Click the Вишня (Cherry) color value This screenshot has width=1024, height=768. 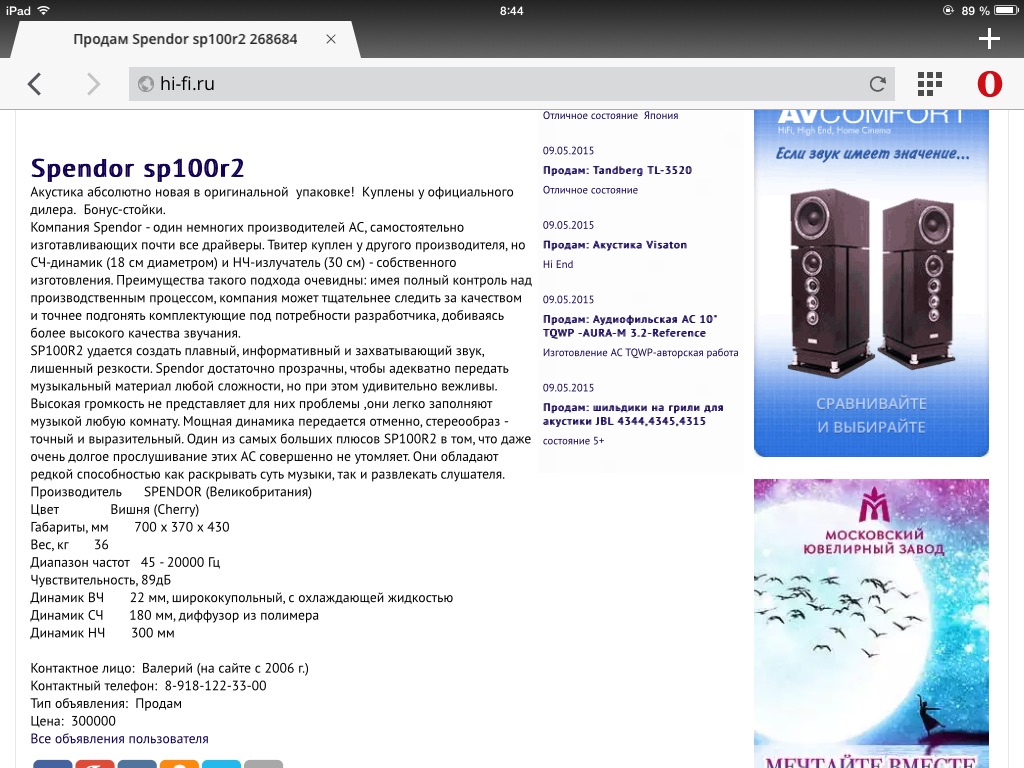coord(155,509)
